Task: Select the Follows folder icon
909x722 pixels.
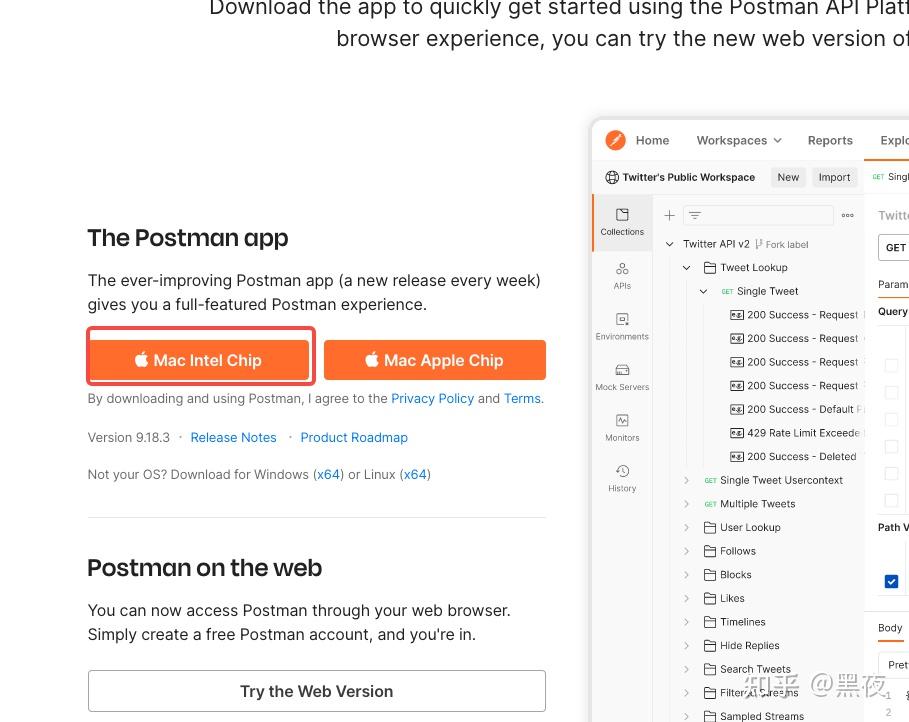Action: (710, 551)
